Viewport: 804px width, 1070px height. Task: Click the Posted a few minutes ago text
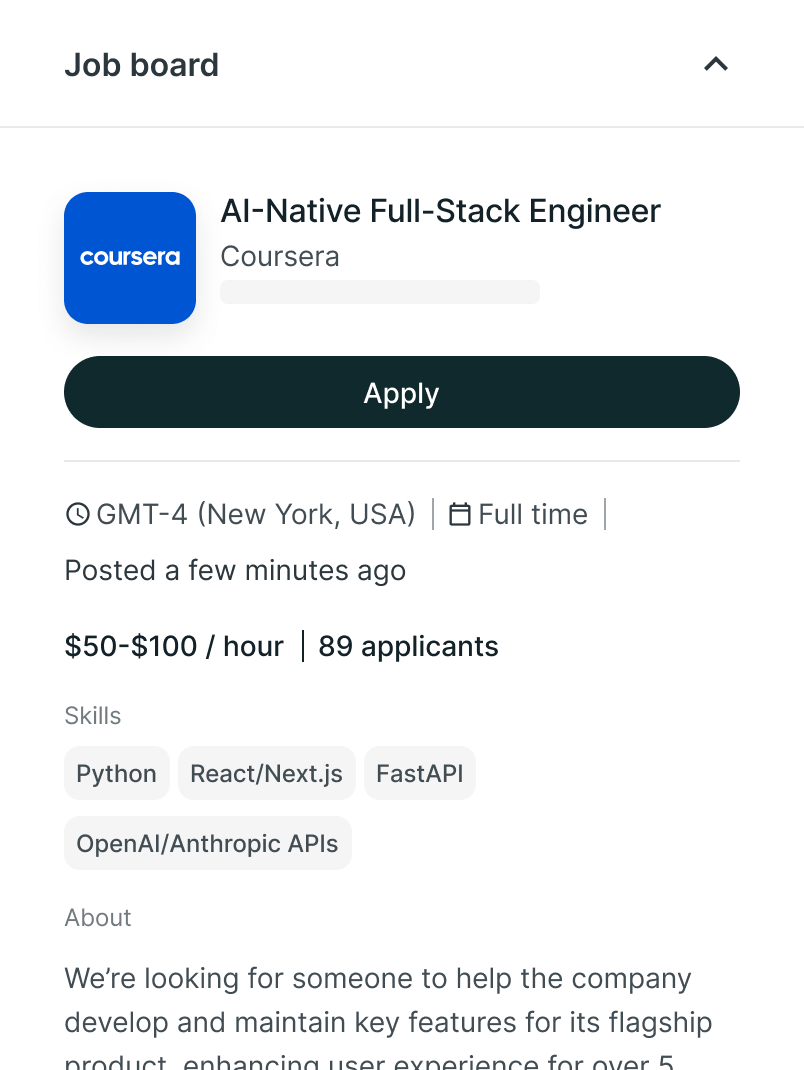(235, 570)
